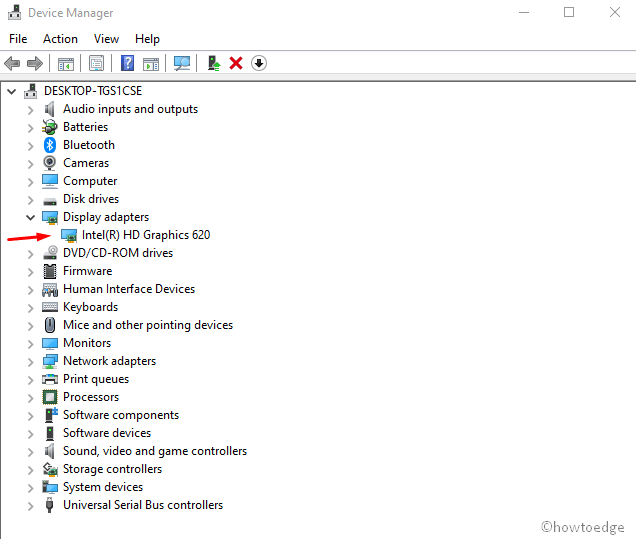
Task: Click the Firmware chip icon
Action: click(x=50, y=271)
